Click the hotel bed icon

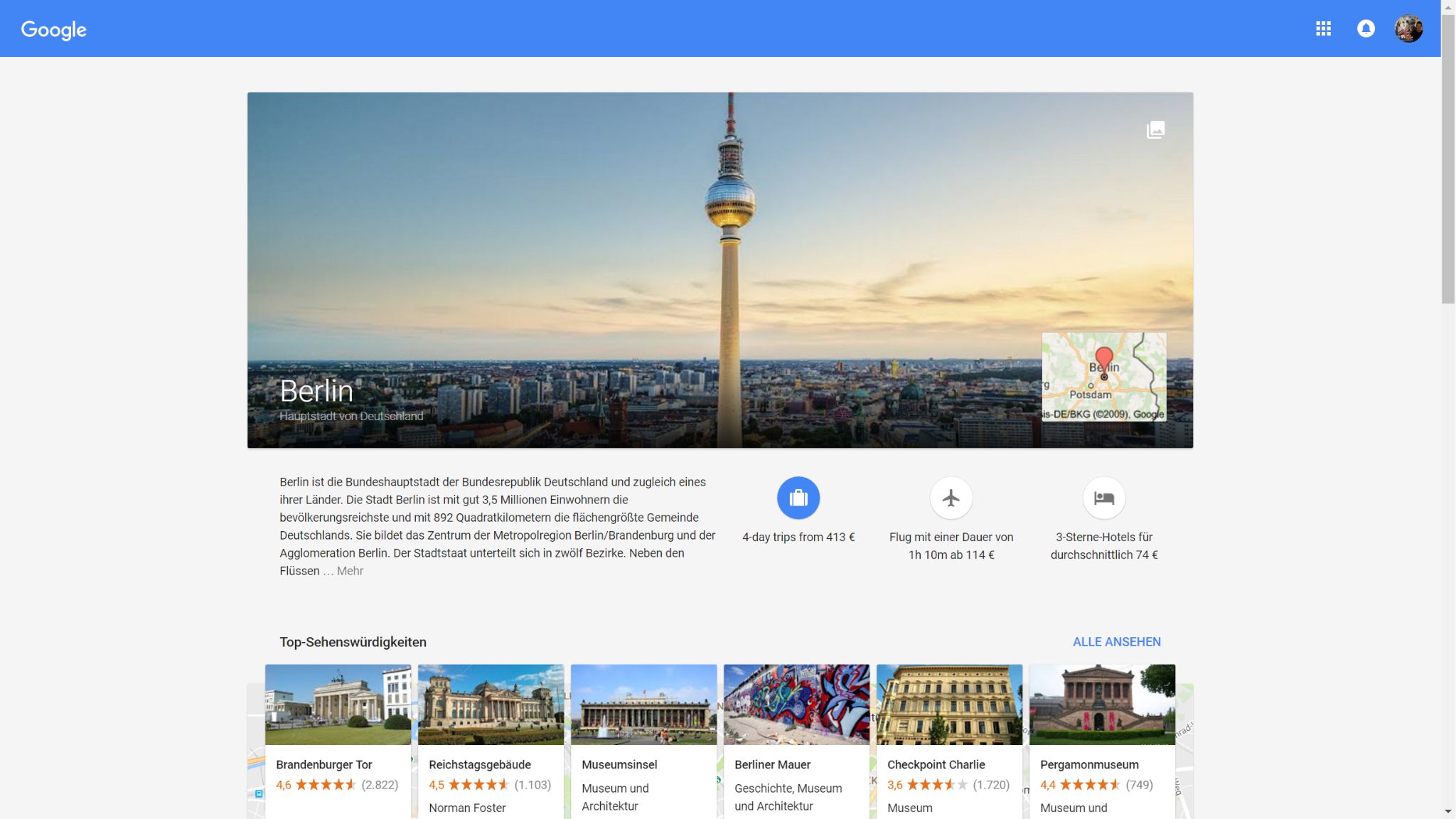(1103, 498)
